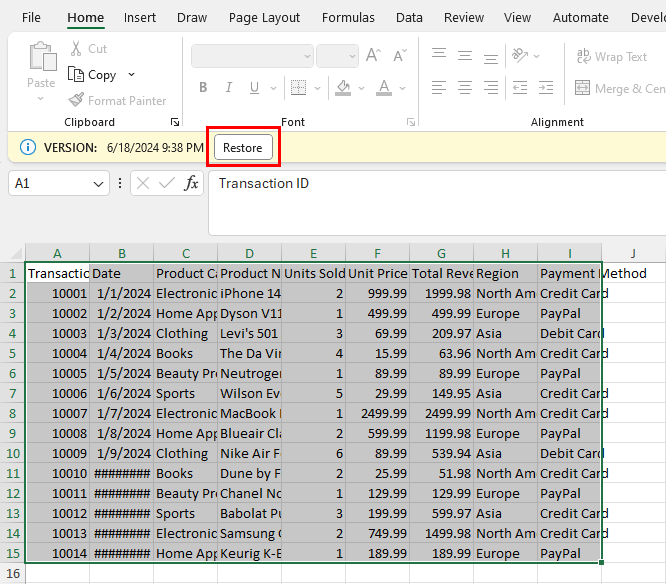Screen dimensions: 666x584
Task: Click the Paste clipboard icon
Action: (42, 56)
